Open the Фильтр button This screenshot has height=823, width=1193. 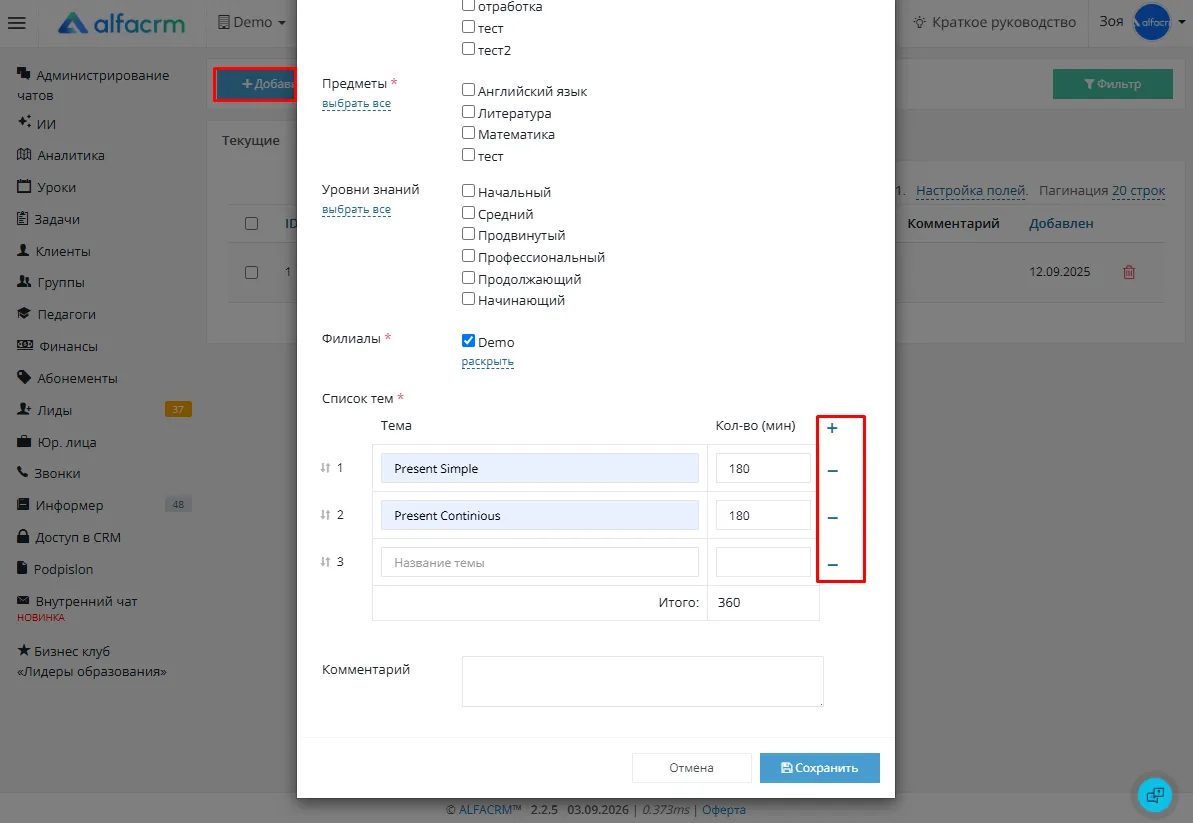1112,84
